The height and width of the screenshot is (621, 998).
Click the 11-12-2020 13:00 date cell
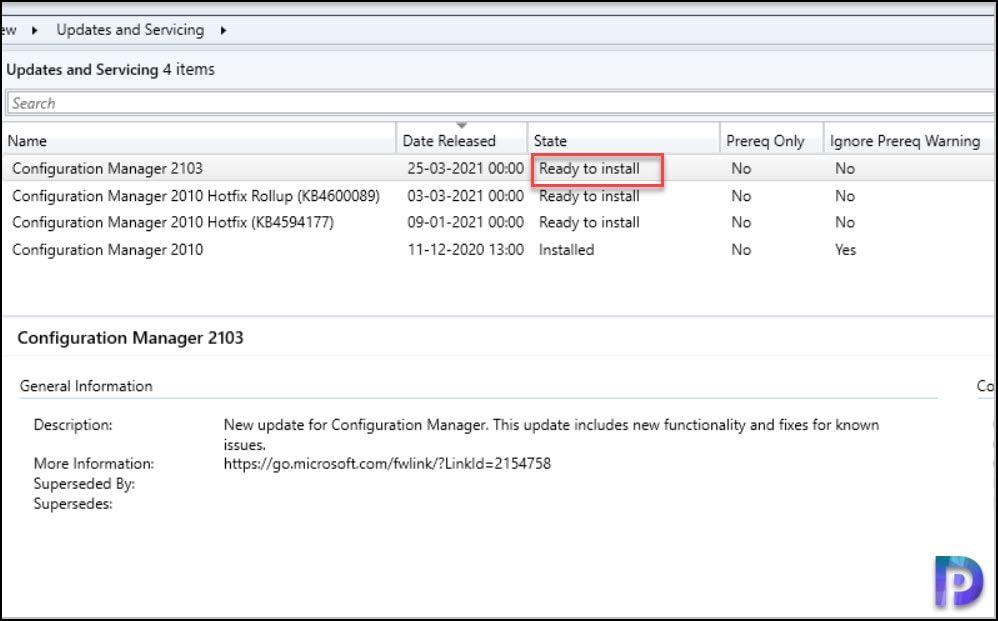(x=465, y=249)
